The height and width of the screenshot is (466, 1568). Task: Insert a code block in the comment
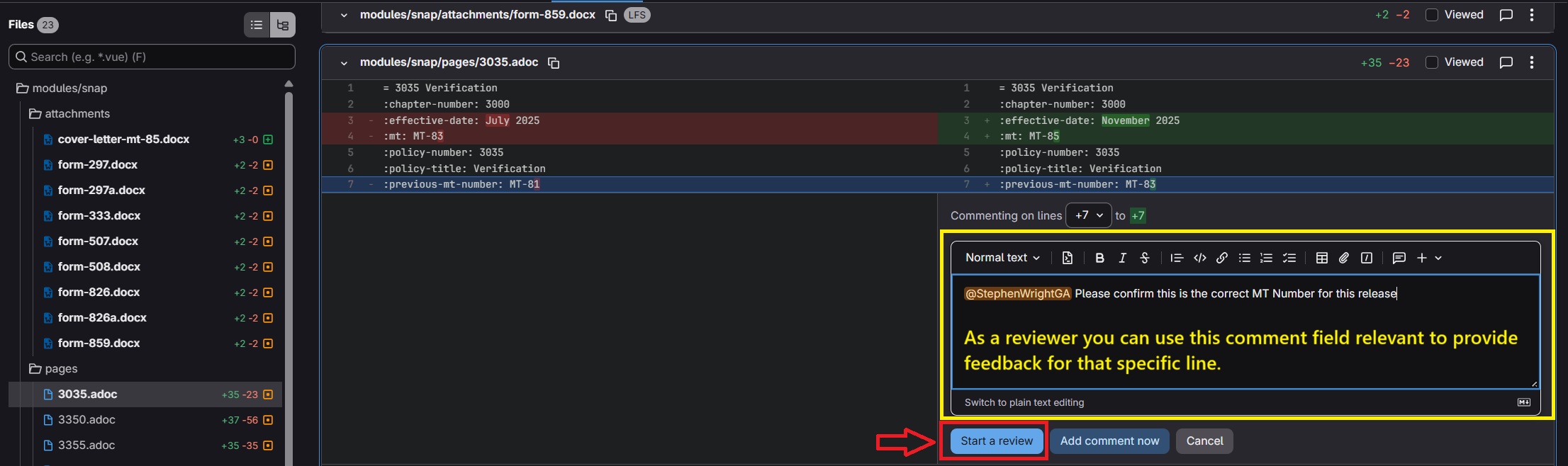pos(1199,258)
